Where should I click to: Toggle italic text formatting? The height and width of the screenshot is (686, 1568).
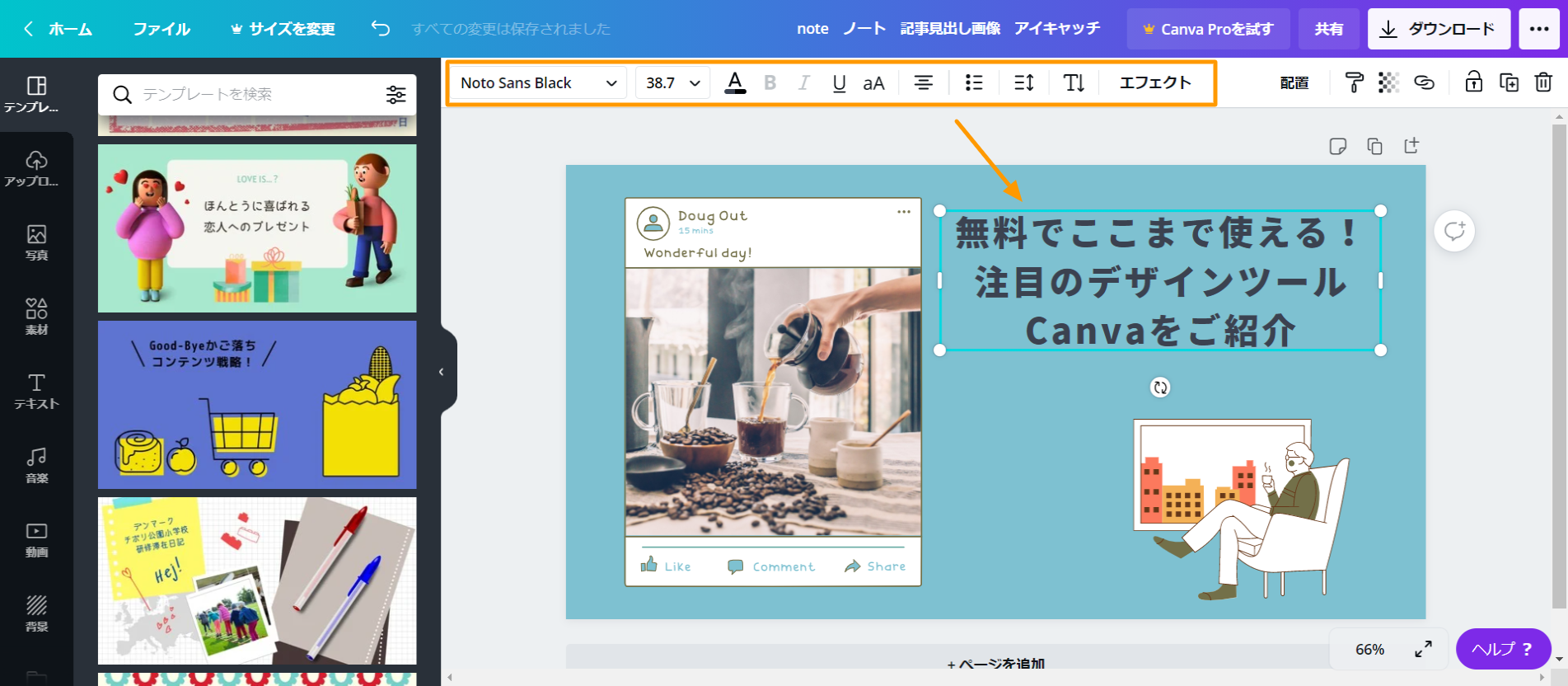point(804,82)
